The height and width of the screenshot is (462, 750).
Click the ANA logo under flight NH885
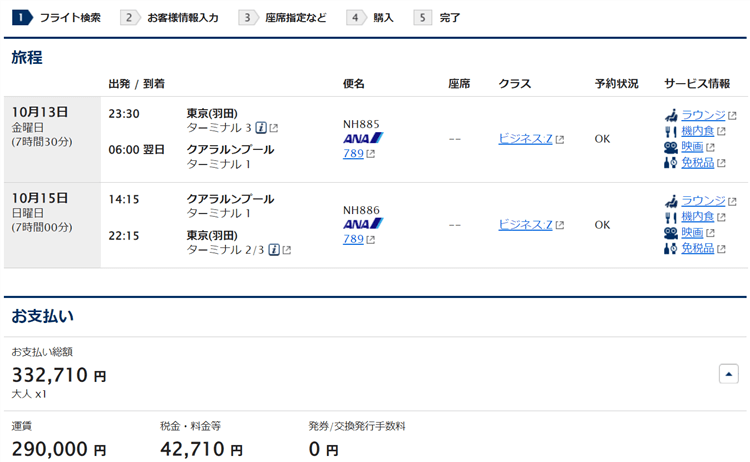[363, 139]
